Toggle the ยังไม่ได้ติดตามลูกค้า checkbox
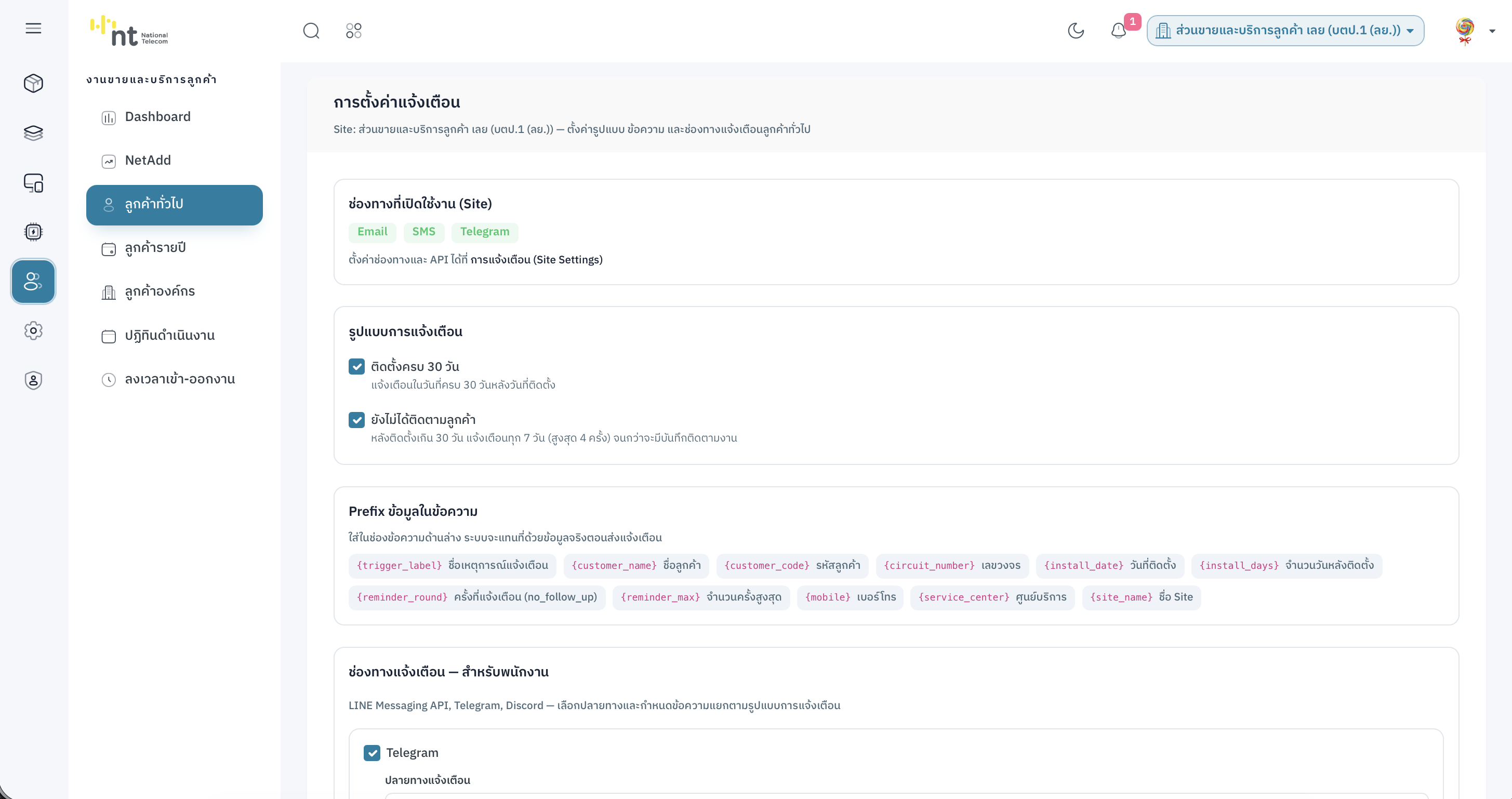 click(356, 420)
